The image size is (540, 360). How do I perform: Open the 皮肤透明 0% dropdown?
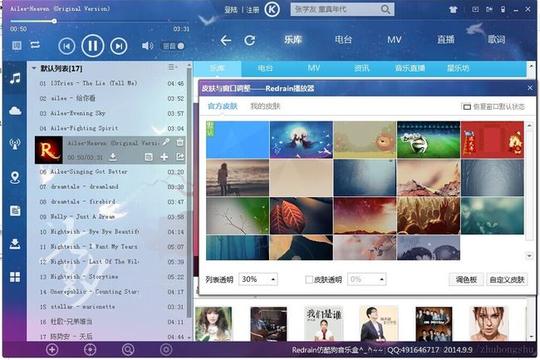click(366, 279)
